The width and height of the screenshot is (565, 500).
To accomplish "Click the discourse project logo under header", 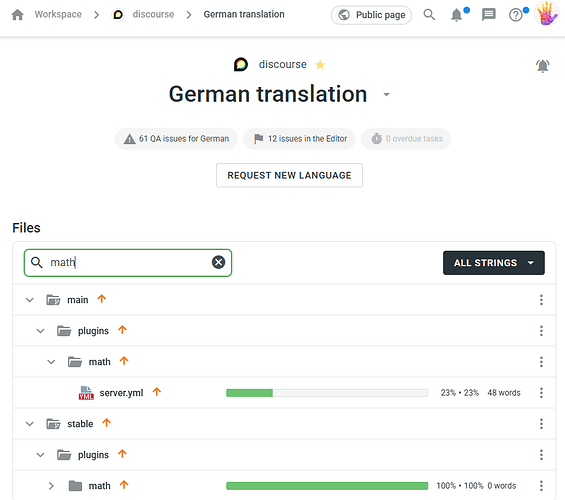I will 241,64.
